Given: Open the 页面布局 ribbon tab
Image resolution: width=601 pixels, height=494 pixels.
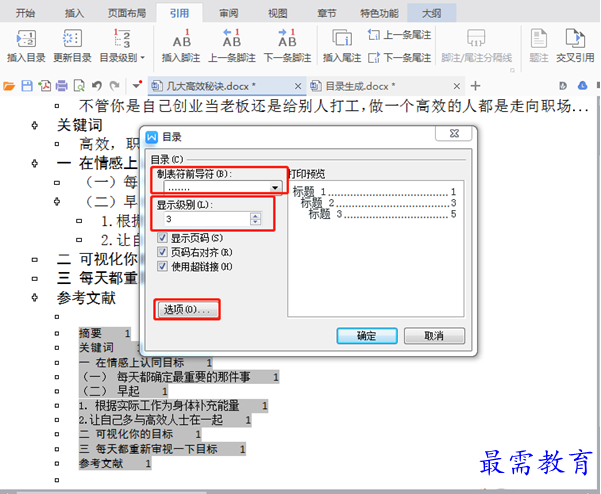Looking at the screenshot, I should pyautogui.click(x=127, y=13).
